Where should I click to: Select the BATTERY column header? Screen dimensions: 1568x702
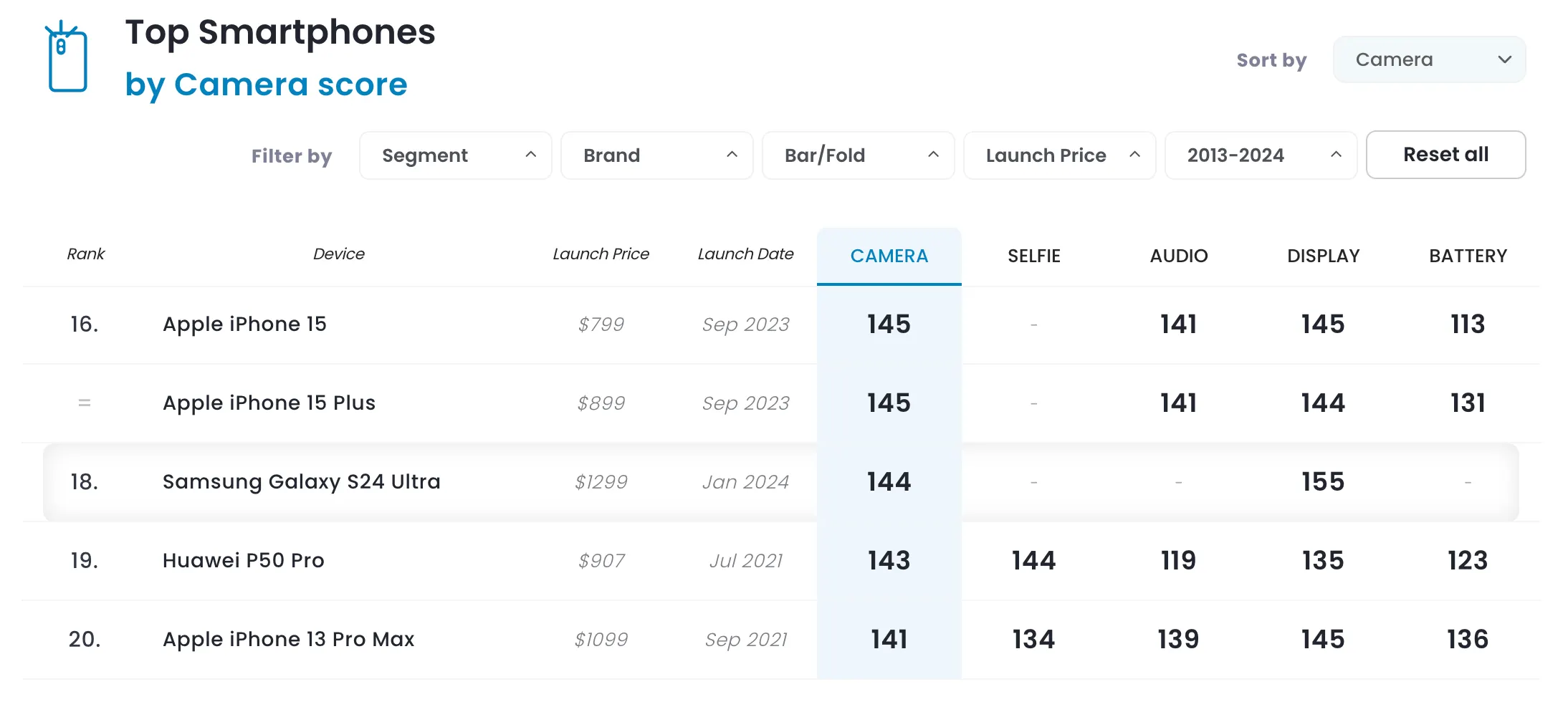coord(1468,256)
